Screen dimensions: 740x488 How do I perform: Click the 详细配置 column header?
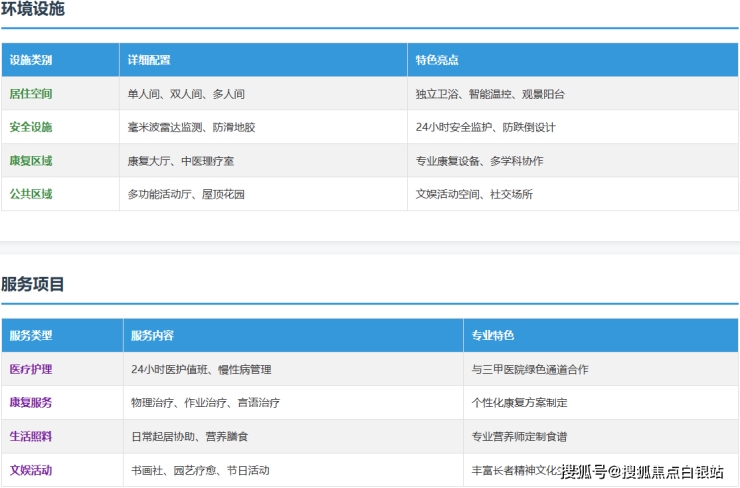(149, 60)
